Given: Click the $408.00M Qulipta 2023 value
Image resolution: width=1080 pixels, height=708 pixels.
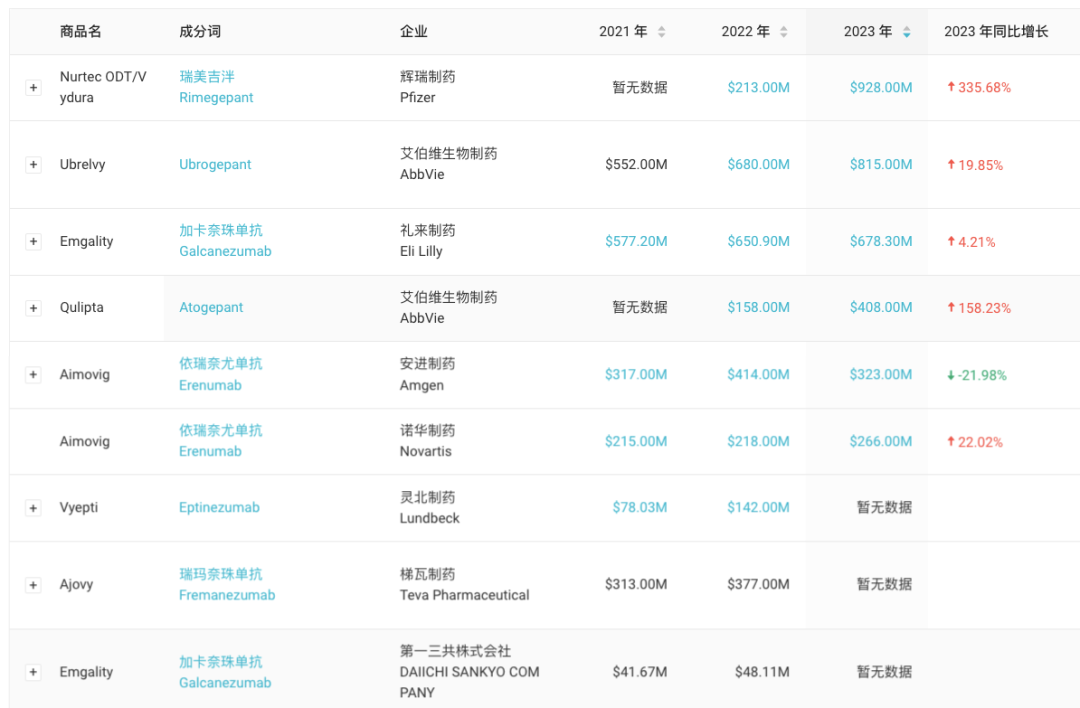Looking at the screenshot, I should pos(881,307).
